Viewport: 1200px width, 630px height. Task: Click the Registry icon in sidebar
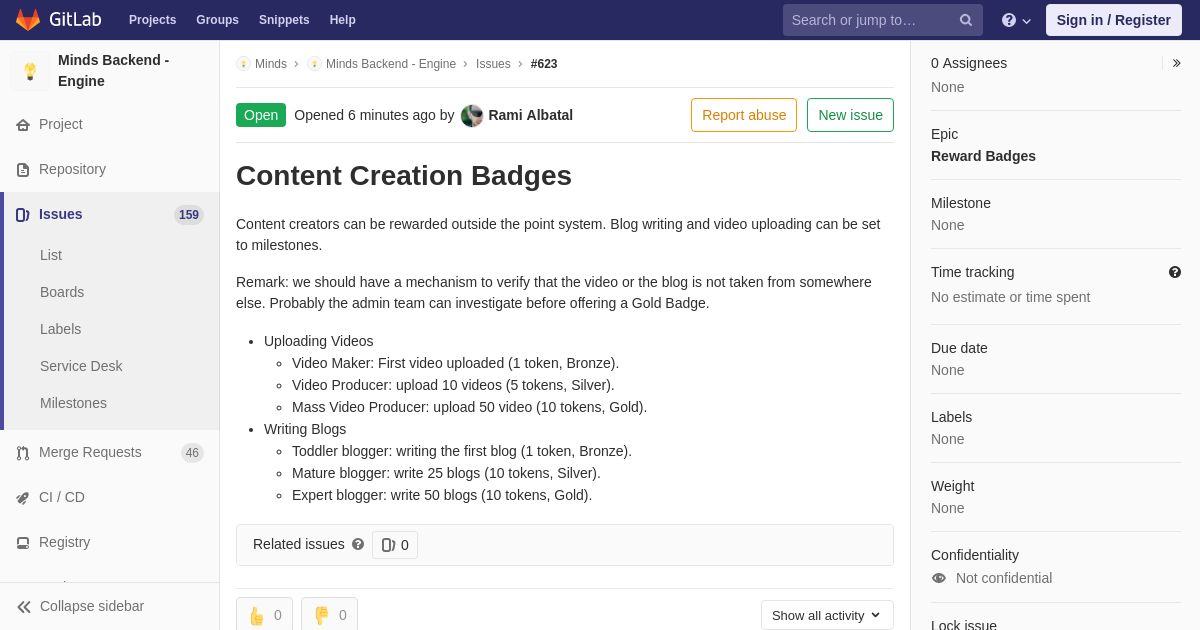tap(23, 543)
